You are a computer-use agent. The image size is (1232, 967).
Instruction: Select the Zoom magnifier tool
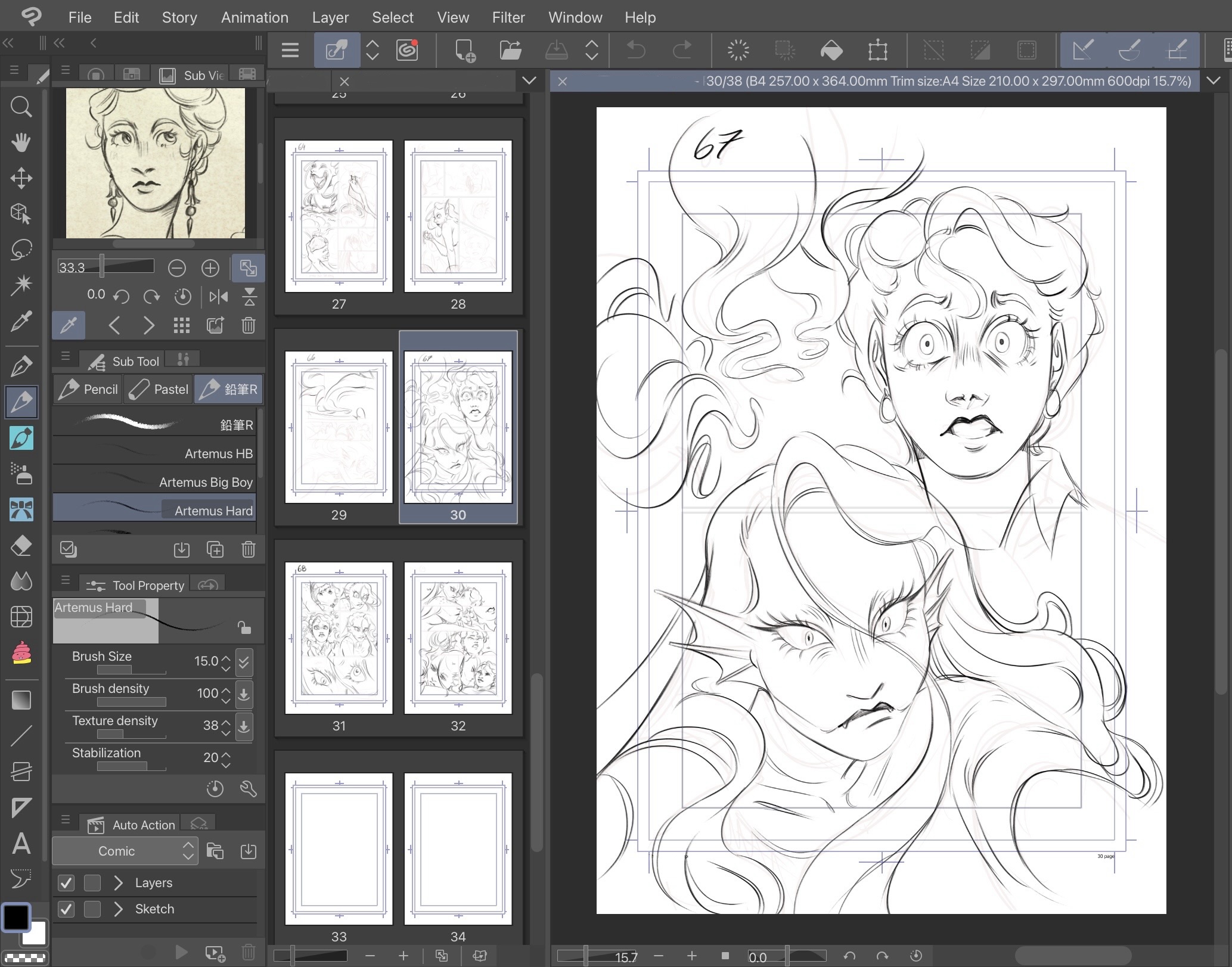(x=21, y=107)
